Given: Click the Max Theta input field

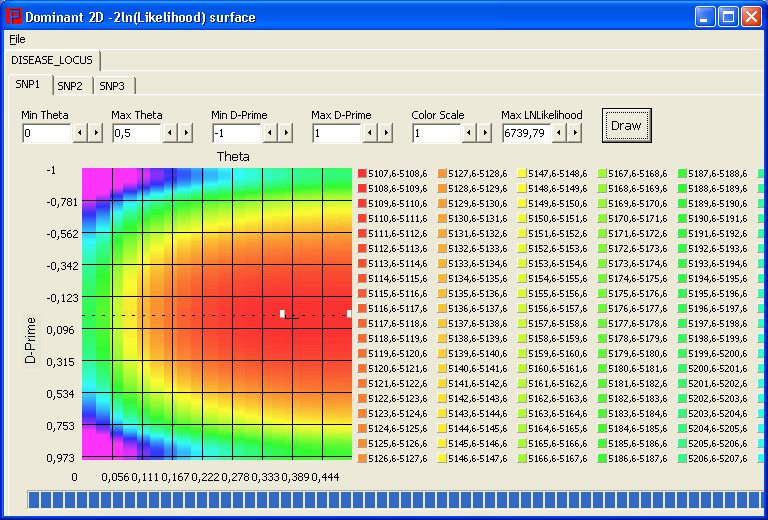Looking at the screenshot, I should (x=137, y=133).
